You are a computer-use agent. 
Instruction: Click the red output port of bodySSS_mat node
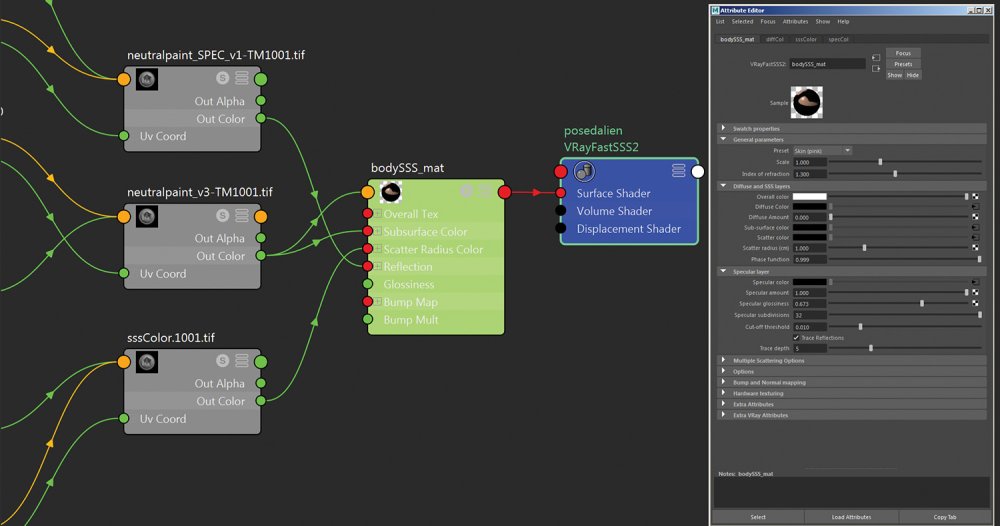pos(504,192)
